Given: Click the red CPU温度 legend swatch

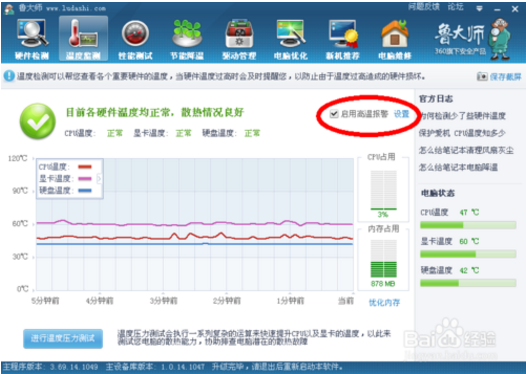Looking at the screenshot, I should coord(85,166).
